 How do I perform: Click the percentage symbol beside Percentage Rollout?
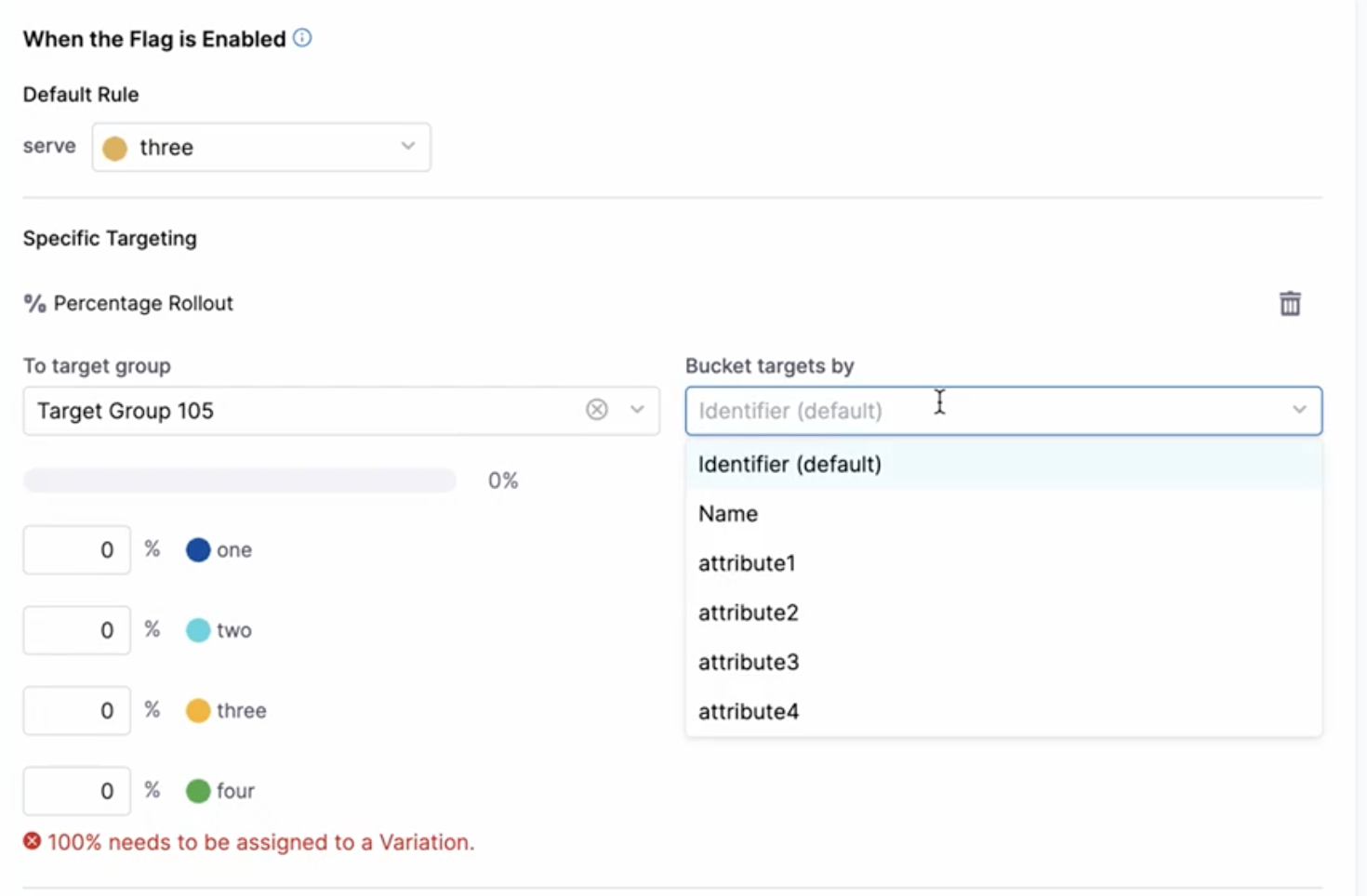coord(33,303)
